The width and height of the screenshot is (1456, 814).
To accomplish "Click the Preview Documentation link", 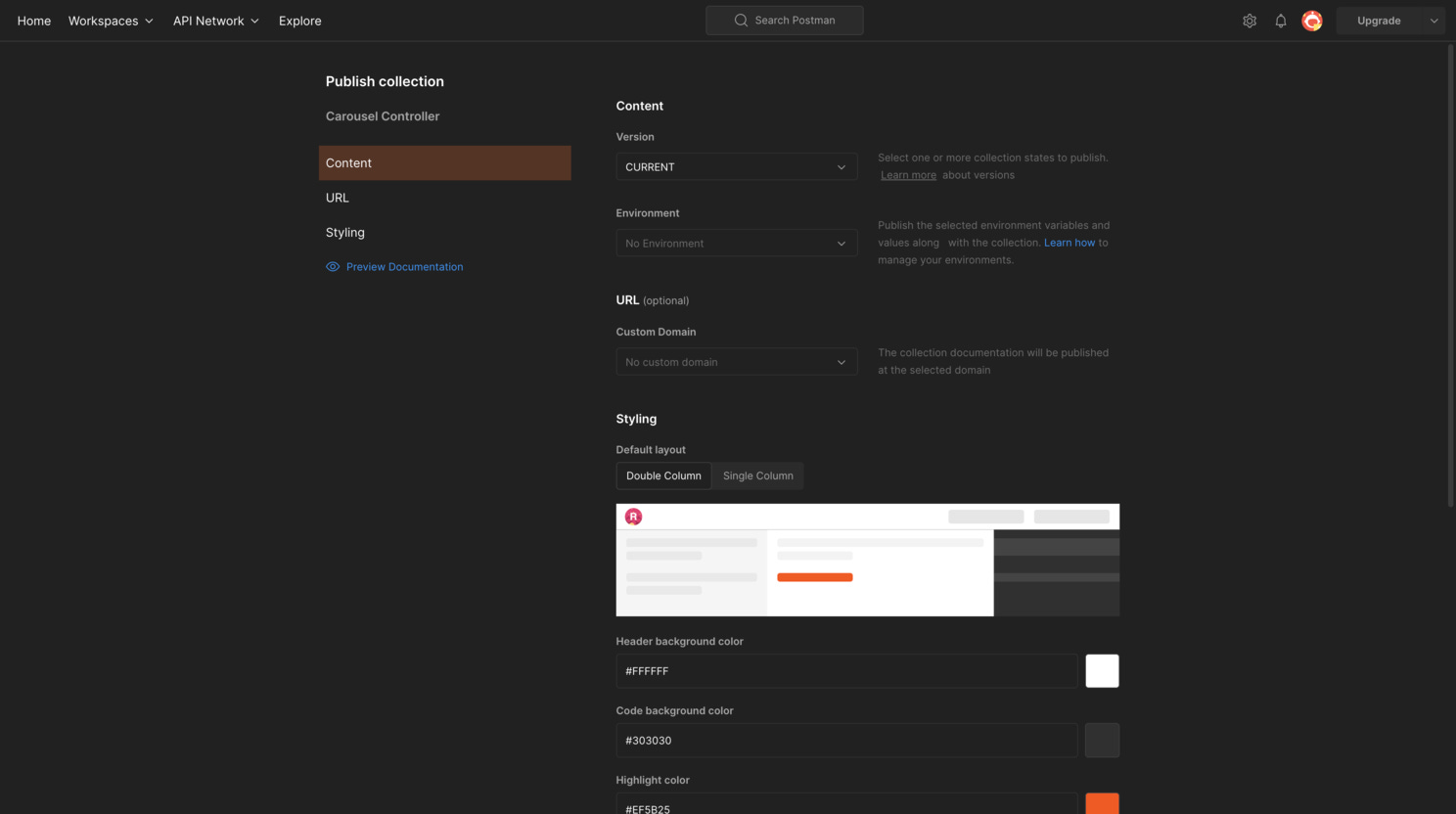I will coord(404,267).
